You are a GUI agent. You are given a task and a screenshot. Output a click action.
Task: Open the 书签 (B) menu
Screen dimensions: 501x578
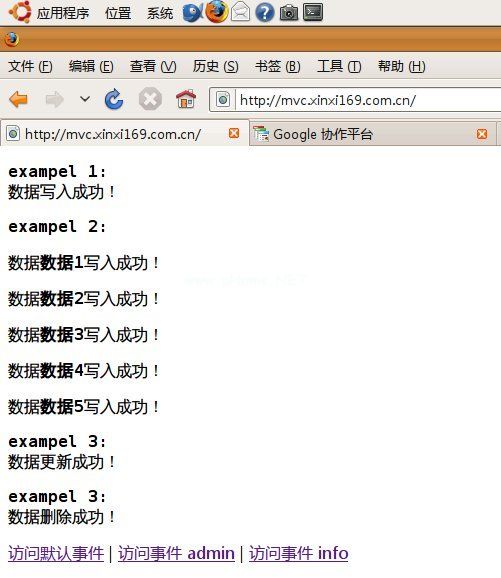(278, 67)
